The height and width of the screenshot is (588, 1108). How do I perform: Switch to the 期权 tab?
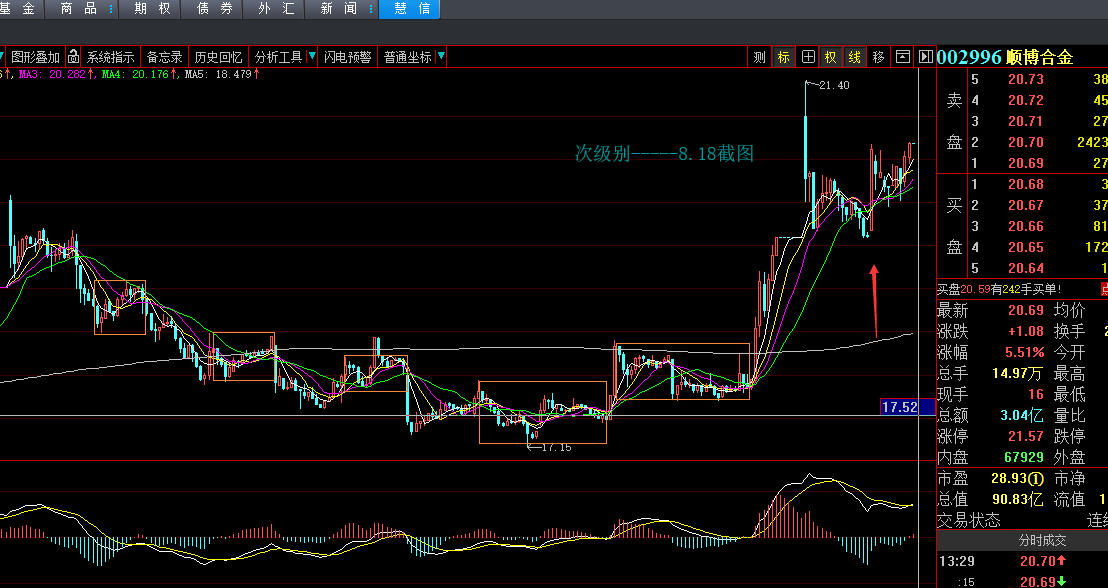pyautogui.click(x=152, y=8)
